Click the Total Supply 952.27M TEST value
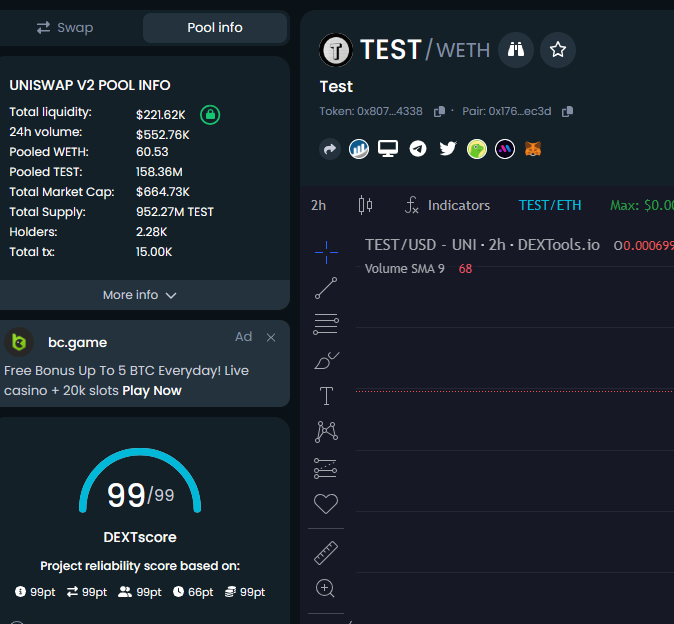 [175, 212]
